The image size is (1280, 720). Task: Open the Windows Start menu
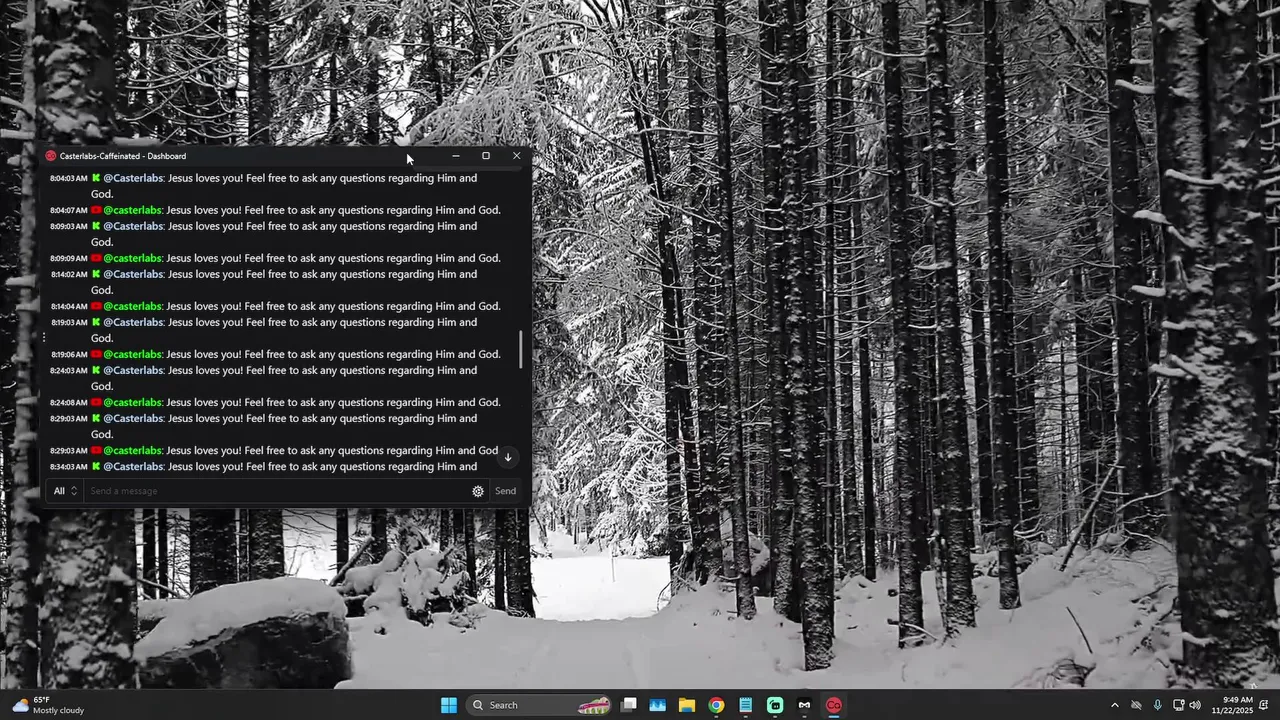pos(449,705)
